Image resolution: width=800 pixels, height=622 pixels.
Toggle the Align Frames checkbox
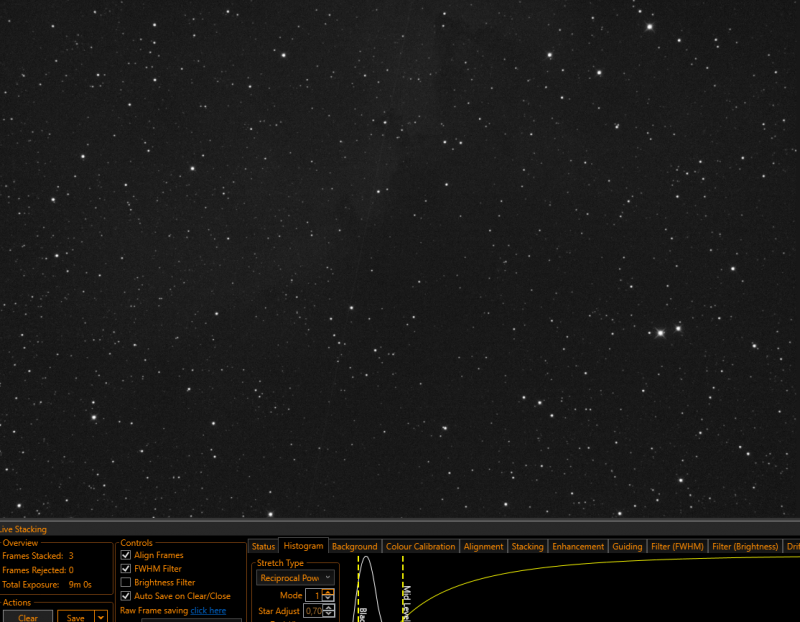pyautogui.click(x=126, y=555)
